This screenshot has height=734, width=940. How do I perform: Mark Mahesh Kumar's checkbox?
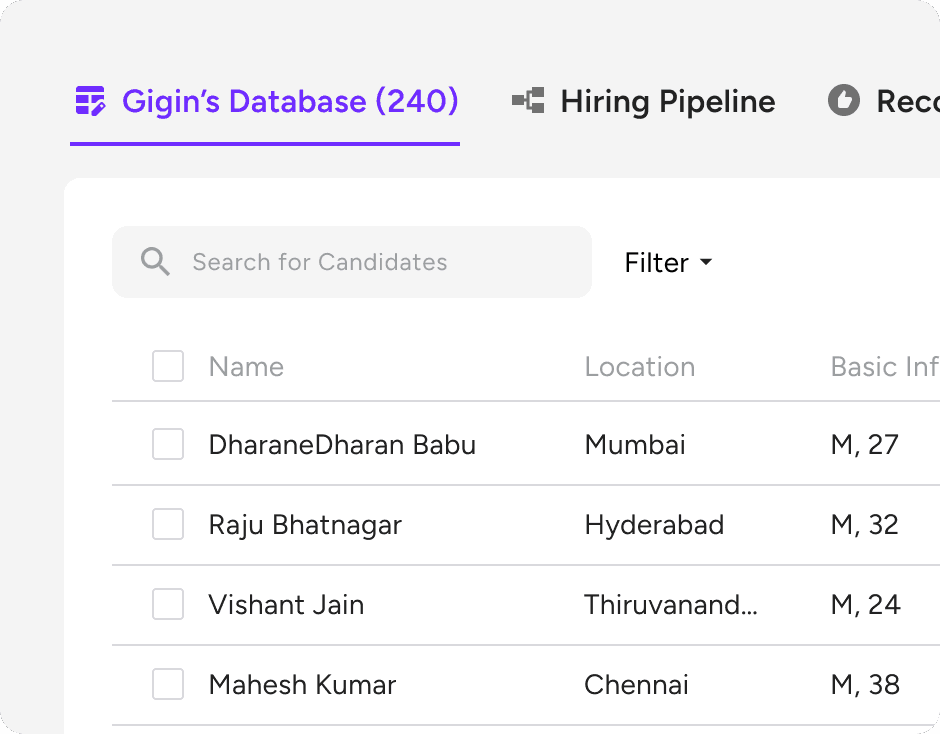[x=168, y=684]
